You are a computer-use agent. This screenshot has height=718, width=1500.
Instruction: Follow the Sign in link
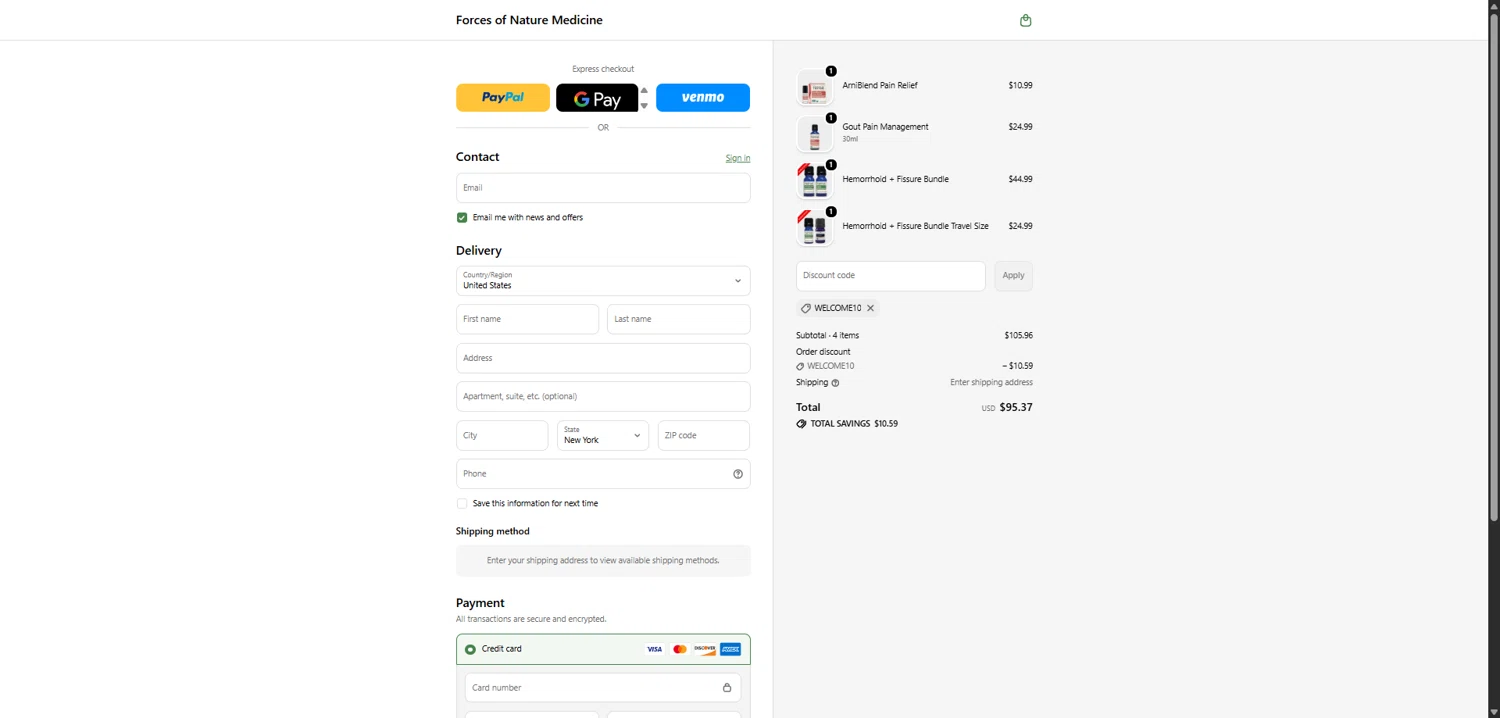[x=738, y=158]
